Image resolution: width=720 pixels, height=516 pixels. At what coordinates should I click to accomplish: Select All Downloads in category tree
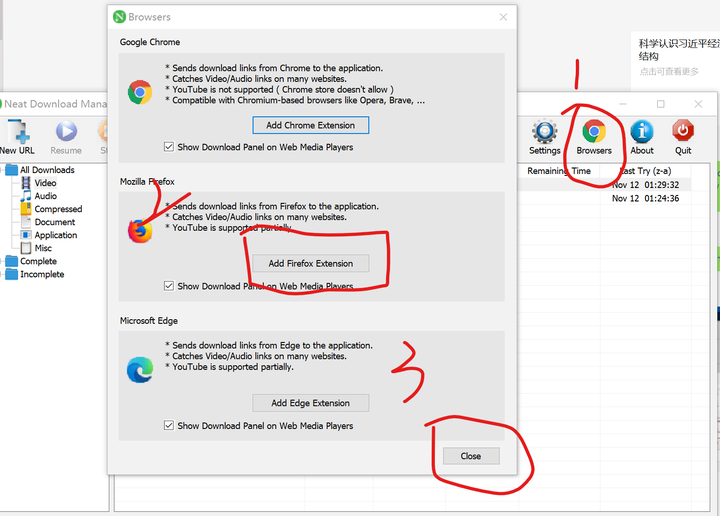[x=47, y=170]
